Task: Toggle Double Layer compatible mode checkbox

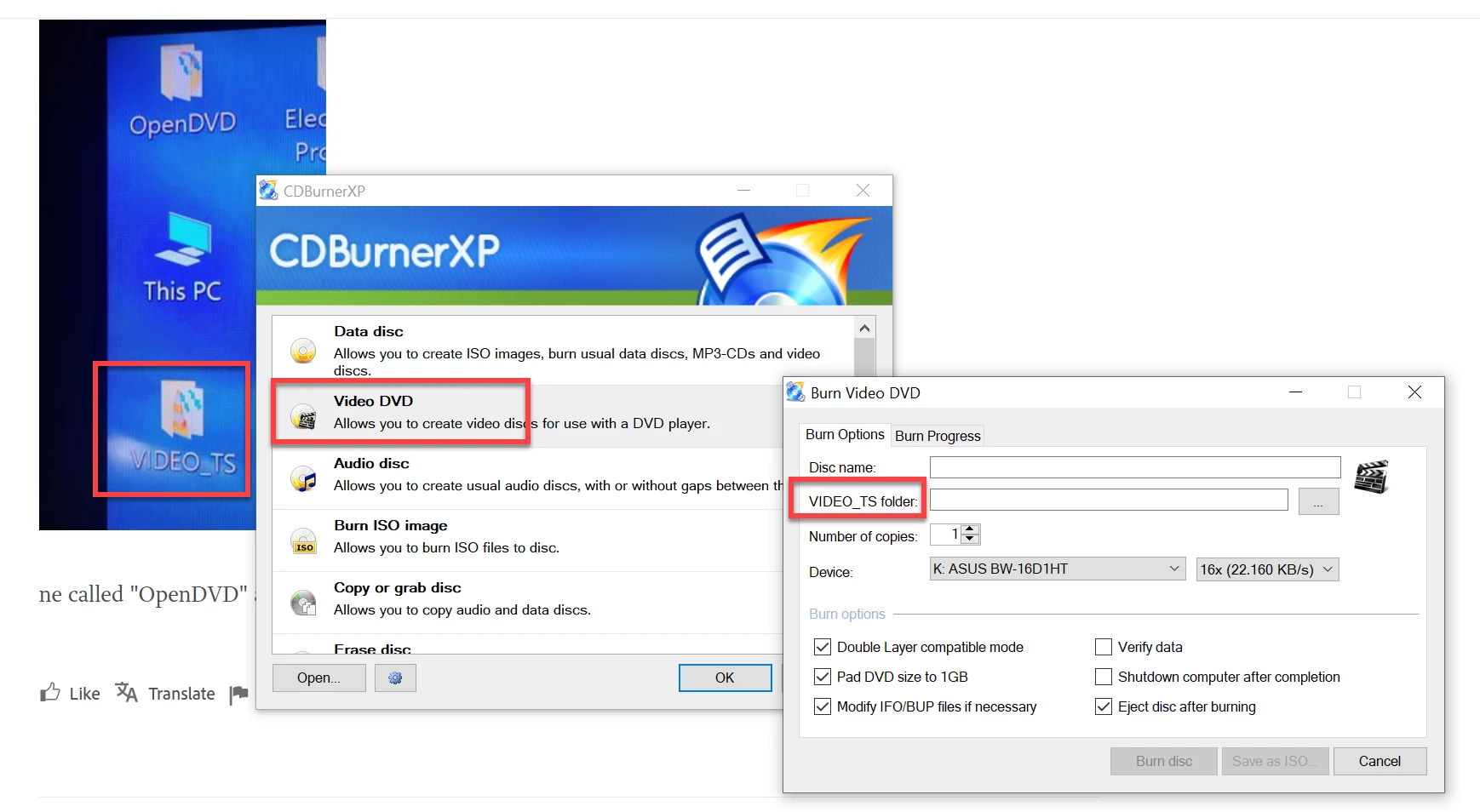Action: click(x=823, y=647)
